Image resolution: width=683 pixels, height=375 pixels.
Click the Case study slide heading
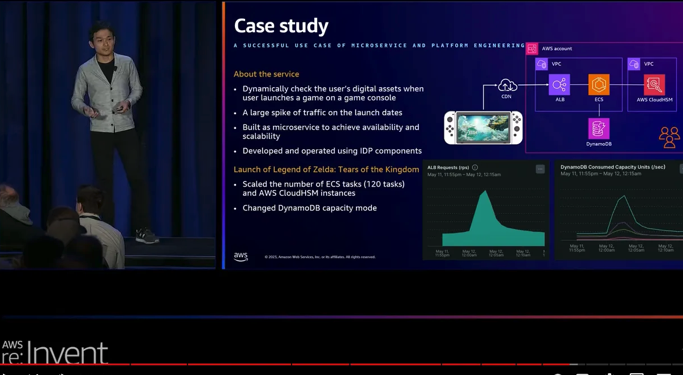click(281, 26)
